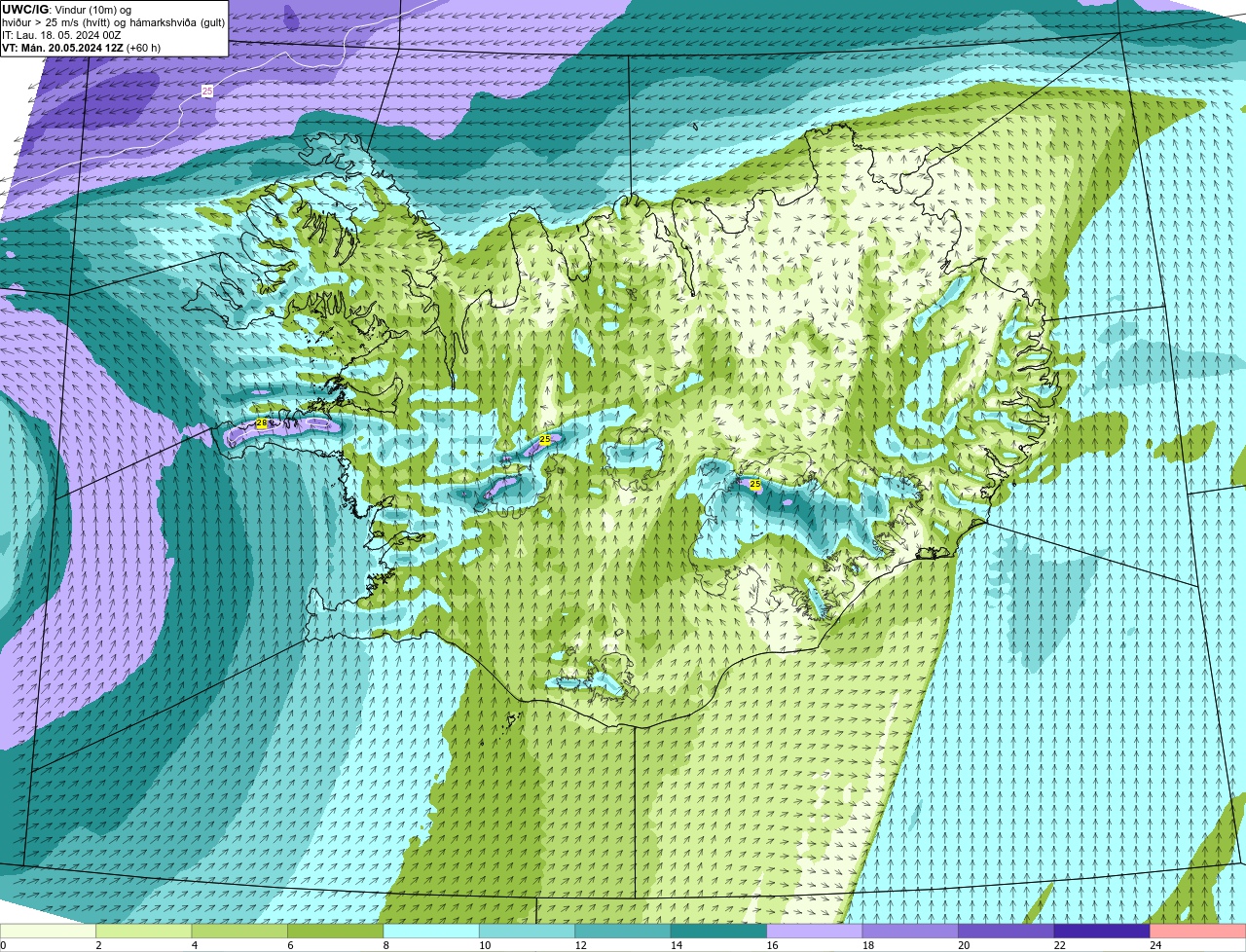Click the legend scale label "8"
Screen dimensions: 1246x952
pos(385,945)
